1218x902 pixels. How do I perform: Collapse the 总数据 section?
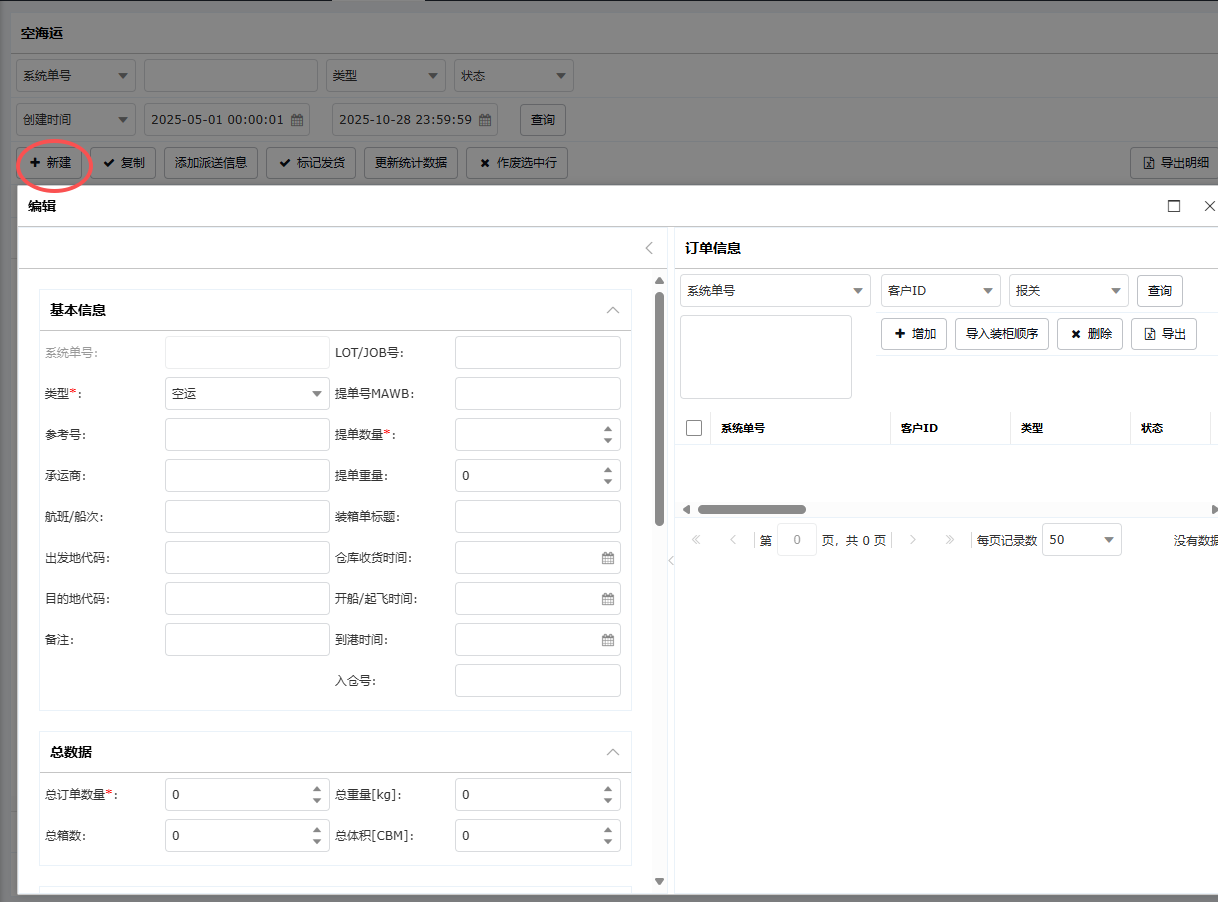[x=613, y=752]
